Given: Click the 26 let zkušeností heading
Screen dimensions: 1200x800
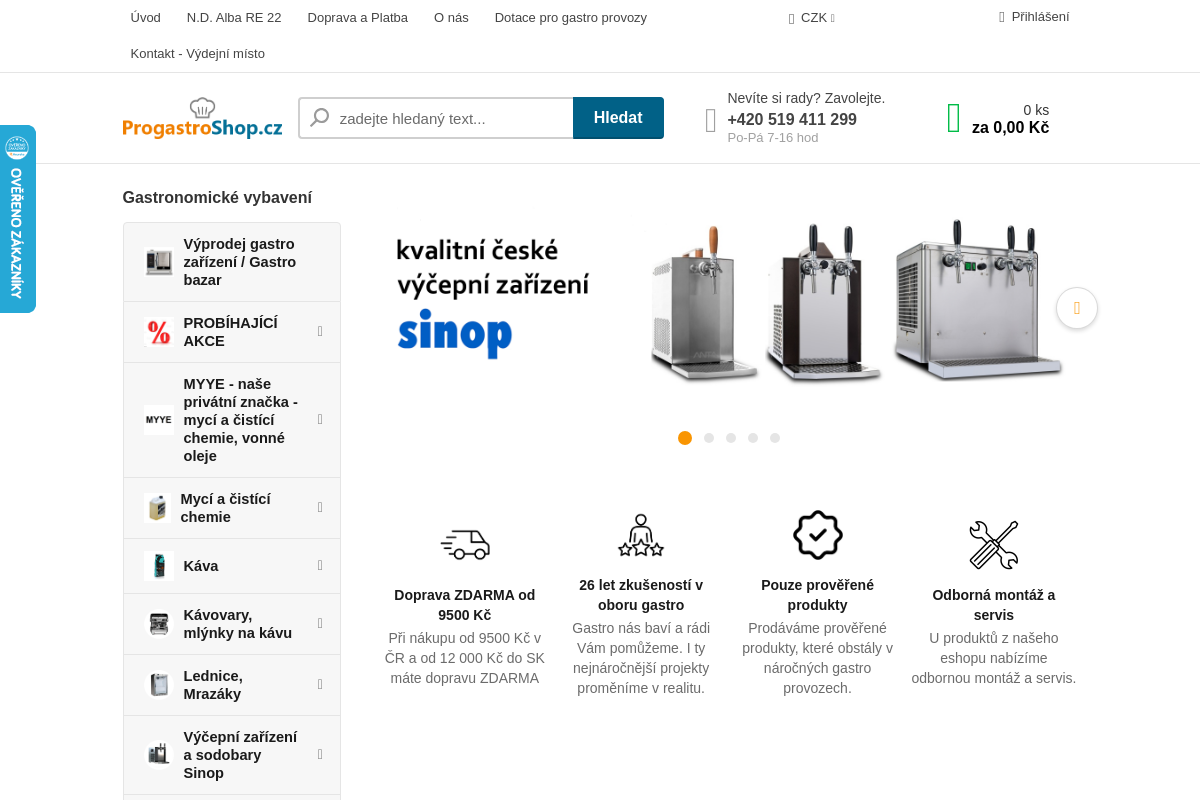Looking at the screenshot, I should coord(641,595).
